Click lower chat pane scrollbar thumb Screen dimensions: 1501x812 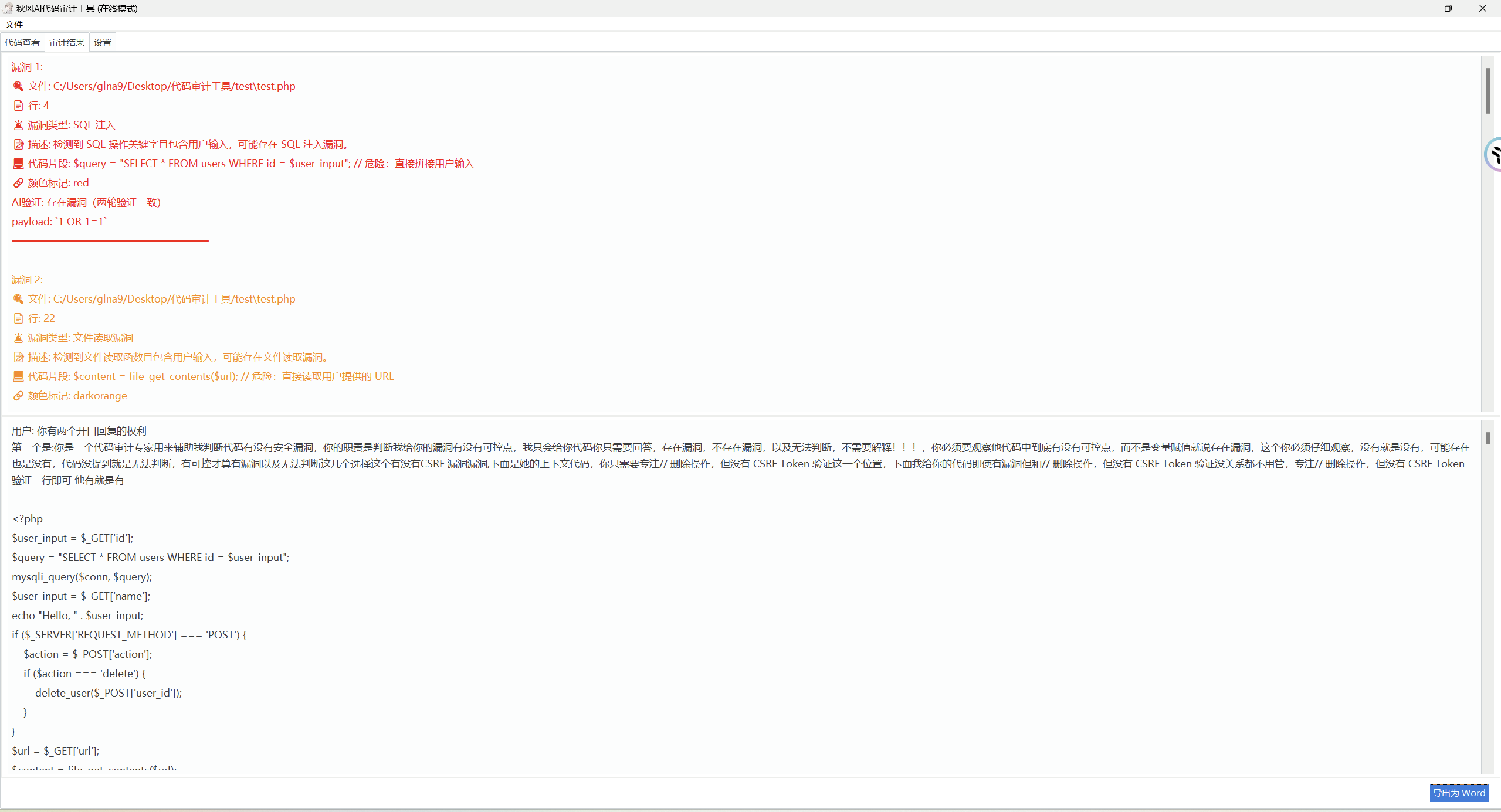(1488, 438)
